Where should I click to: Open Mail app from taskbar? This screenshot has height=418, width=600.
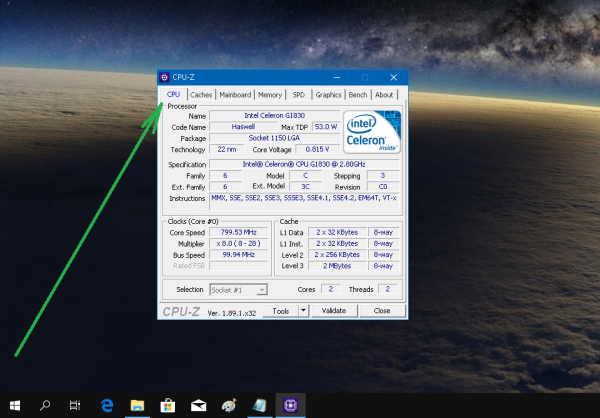click(198, 405)
